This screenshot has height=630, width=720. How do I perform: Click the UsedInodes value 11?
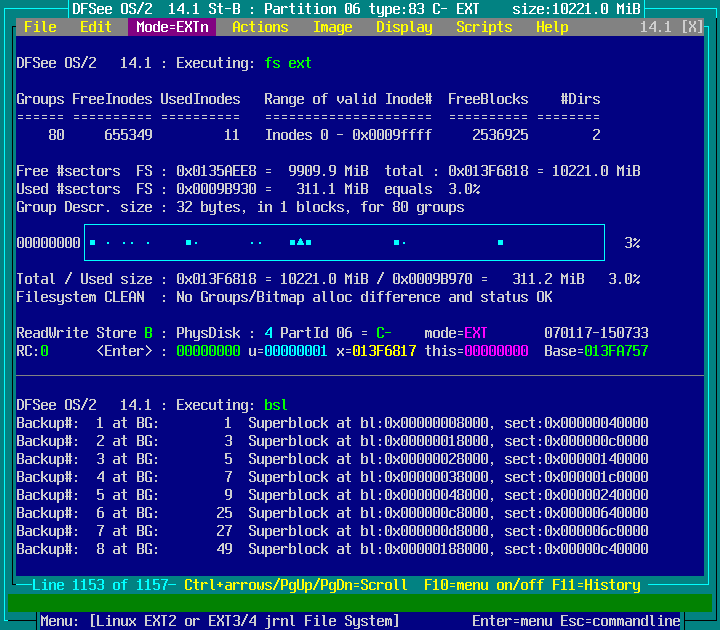[x=232, y=135]
